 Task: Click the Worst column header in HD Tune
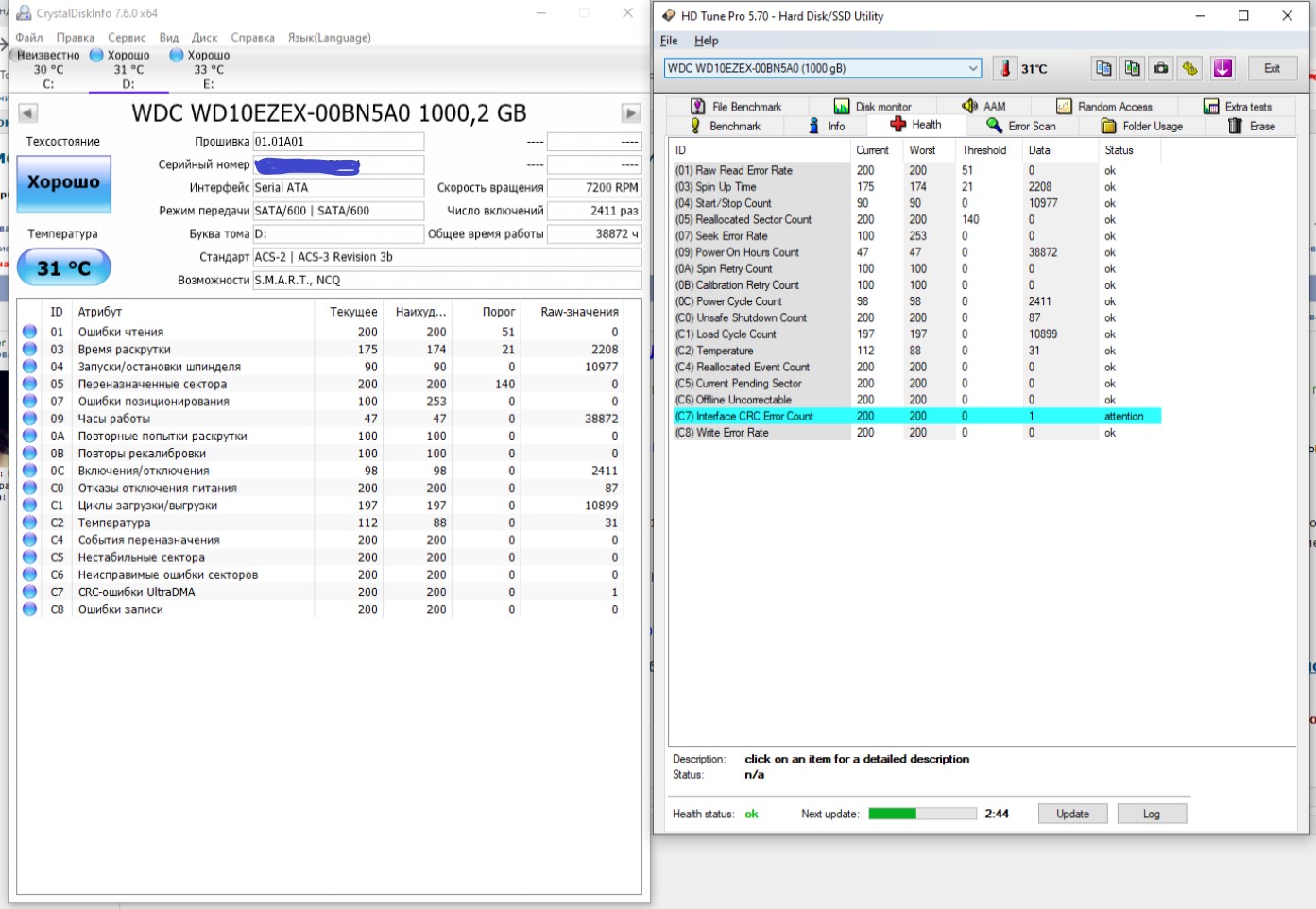922,150
